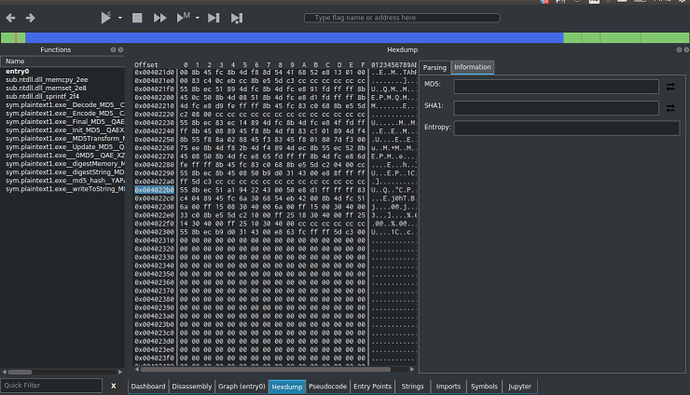Screen dimensions: 690x395
Task: Click the Quick Filter input box
Action: [51, 385]
